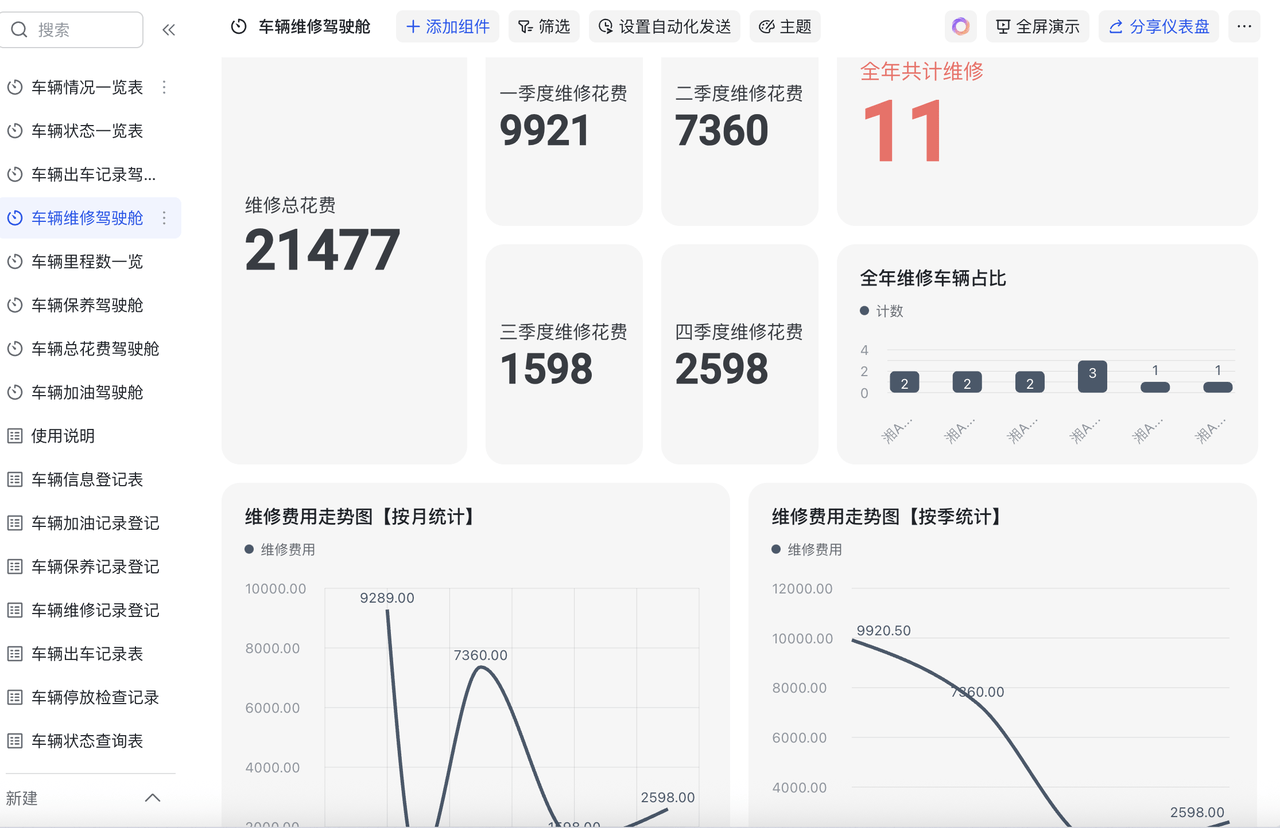The height and width of the screenshot is (828, 1280).
Task: Toggle 维修费用 legend in quarterly trend chart
Action: pyautogui.click(x=807, y=549)
